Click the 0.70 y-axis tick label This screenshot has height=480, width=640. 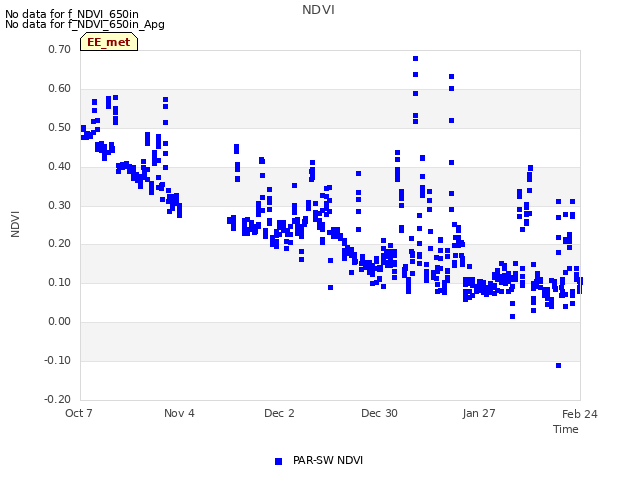click(x=60, y=49)
